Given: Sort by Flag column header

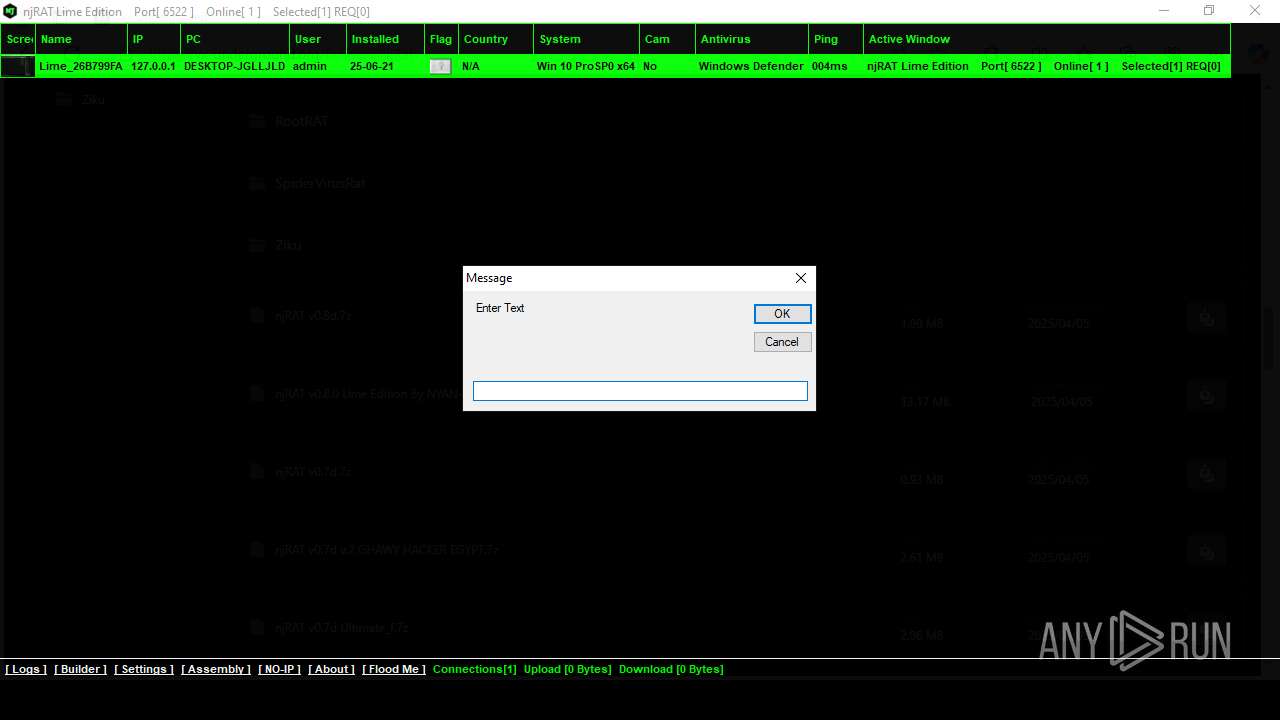Looking at the screenshot, I should 441,39.
